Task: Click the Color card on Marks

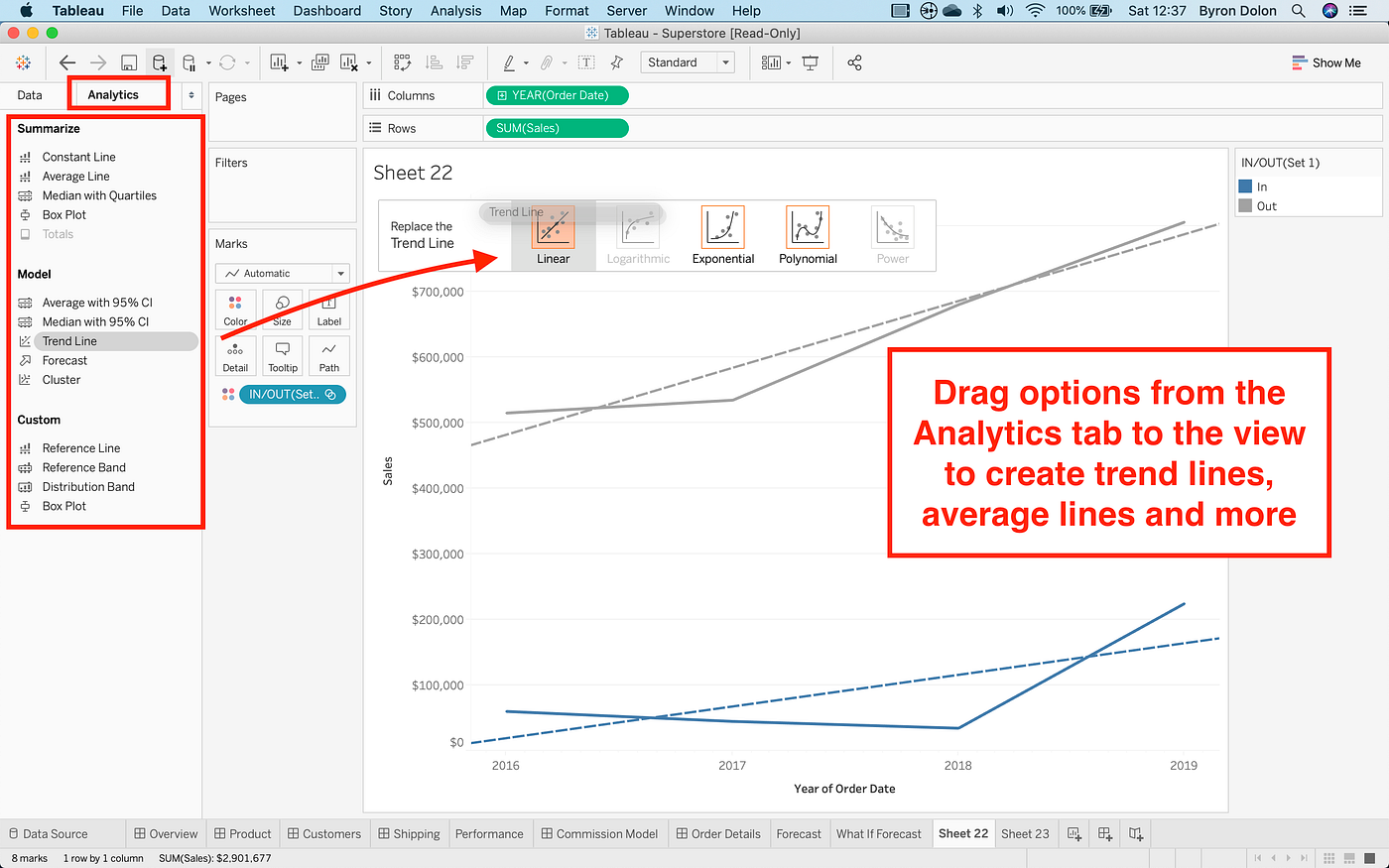Action: (235, 310)
